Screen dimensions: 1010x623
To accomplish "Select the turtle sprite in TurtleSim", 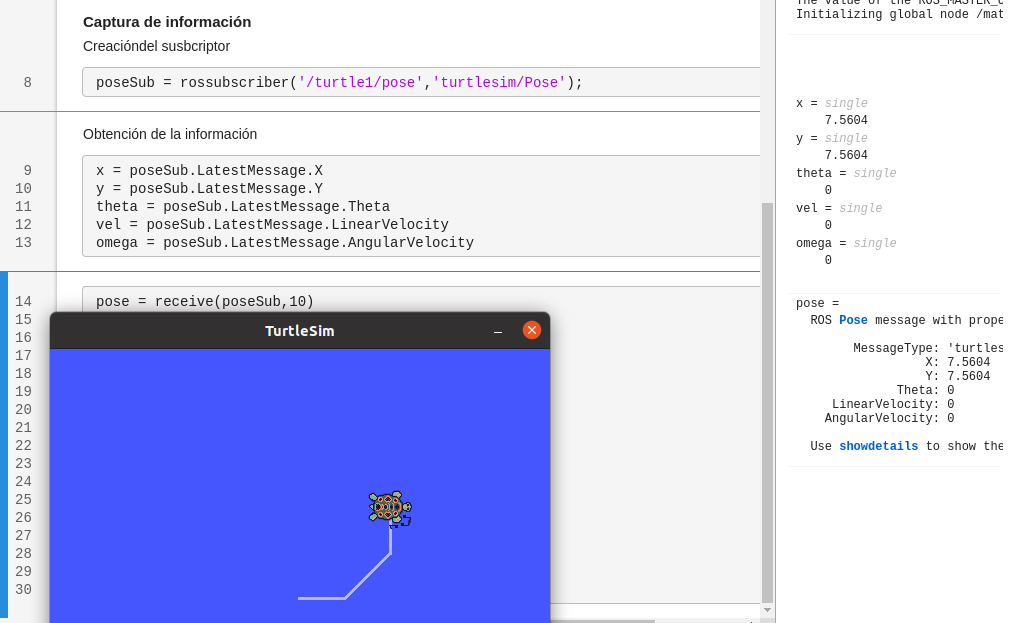I will click(388, 507).
